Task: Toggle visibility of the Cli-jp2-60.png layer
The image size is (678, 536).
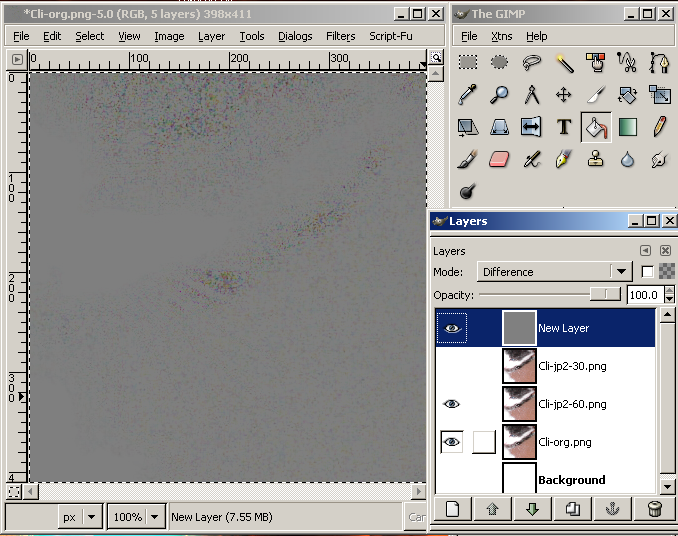Action: [x=452, y=404]
